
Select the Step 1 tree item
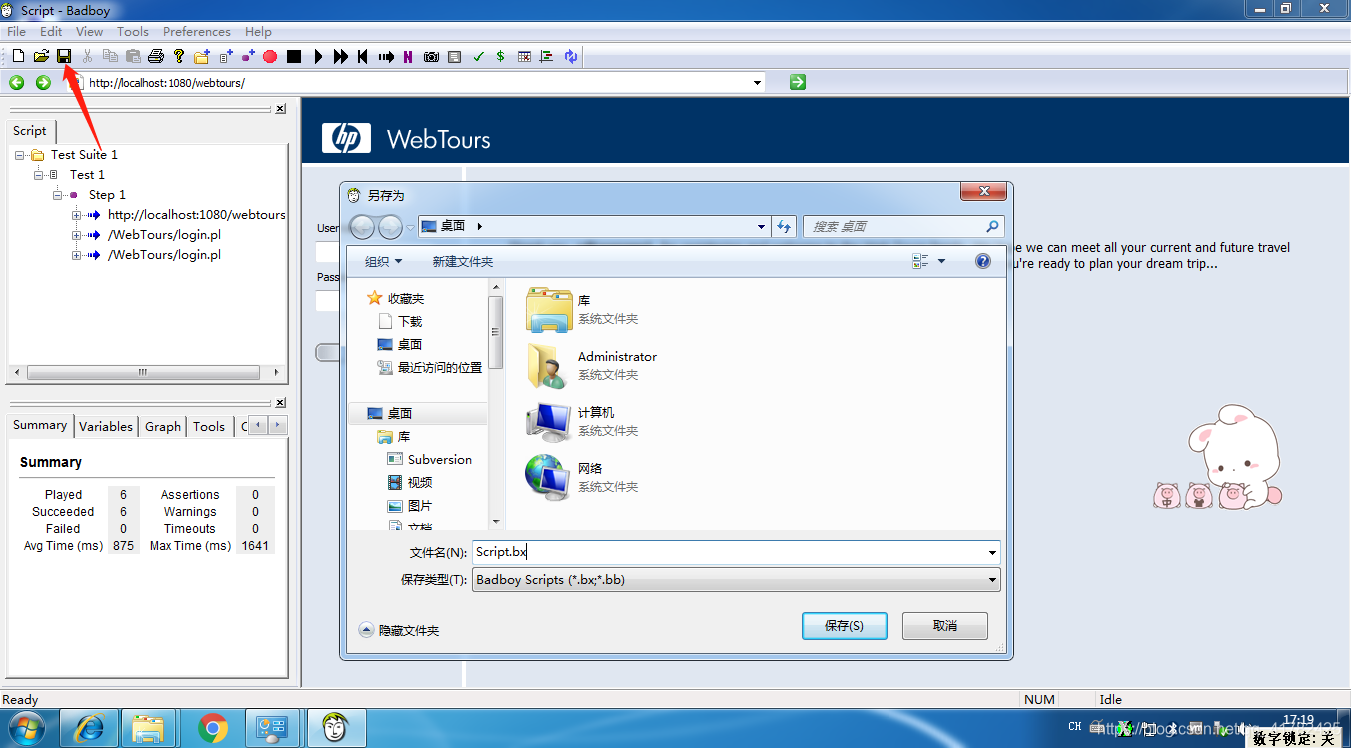(x=107, y=195)
